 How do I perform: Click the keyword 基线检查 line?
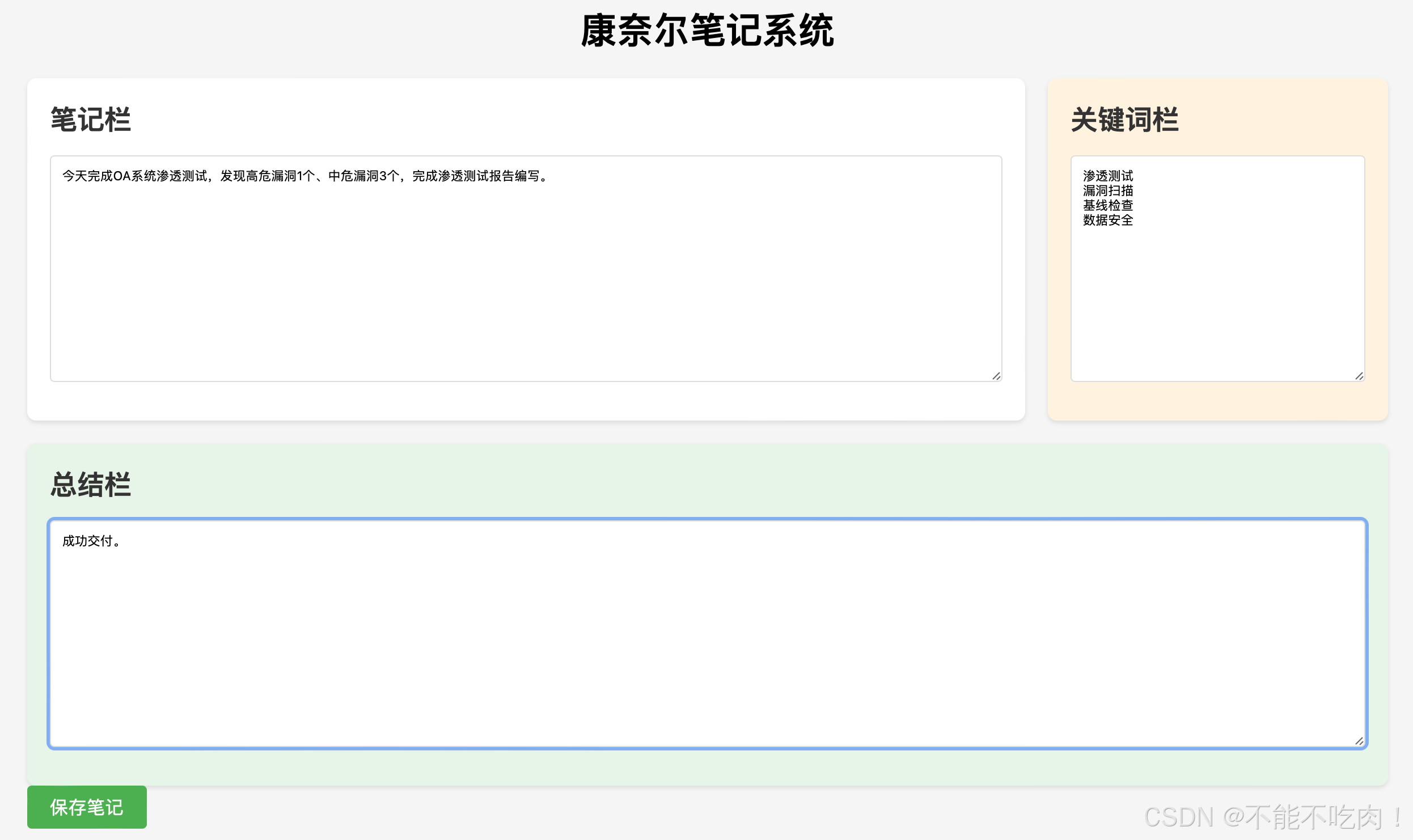coord(1107,205)
